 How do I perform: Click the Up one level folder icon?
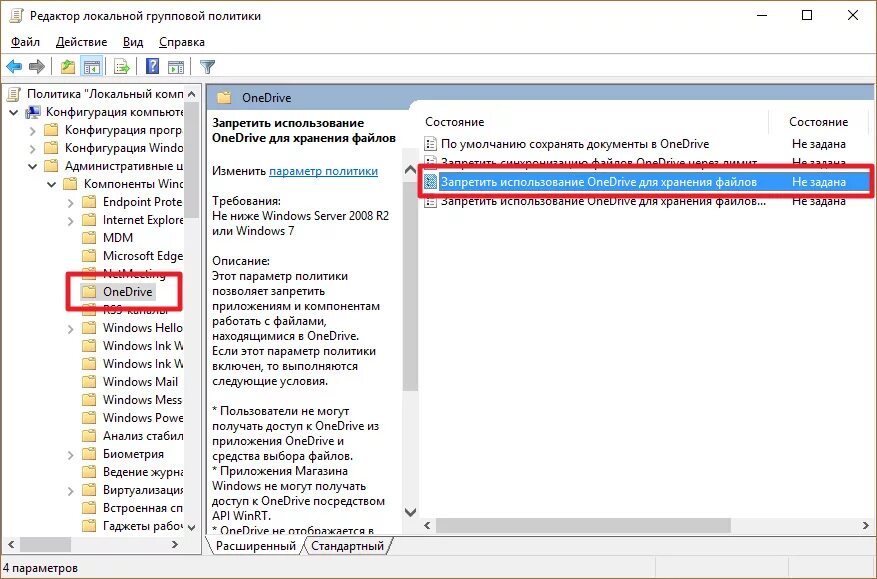(68, 67)
